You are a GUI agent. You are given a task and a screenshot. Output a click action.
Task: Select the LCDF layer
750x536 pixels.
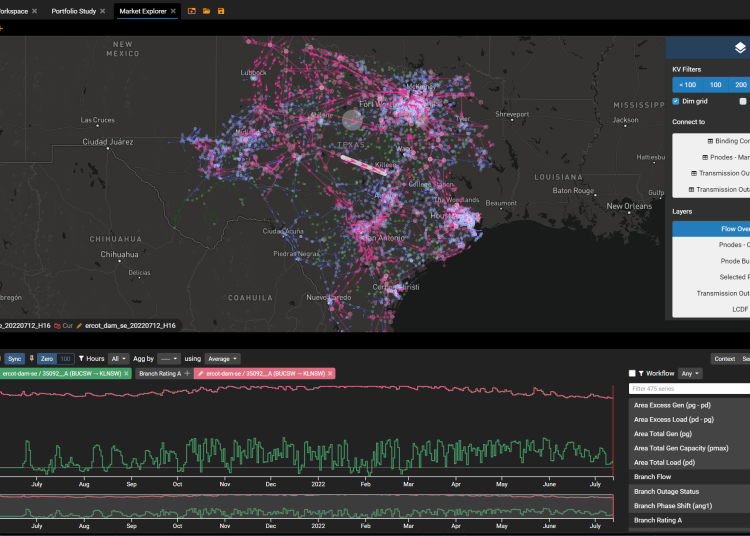[711, 309]
